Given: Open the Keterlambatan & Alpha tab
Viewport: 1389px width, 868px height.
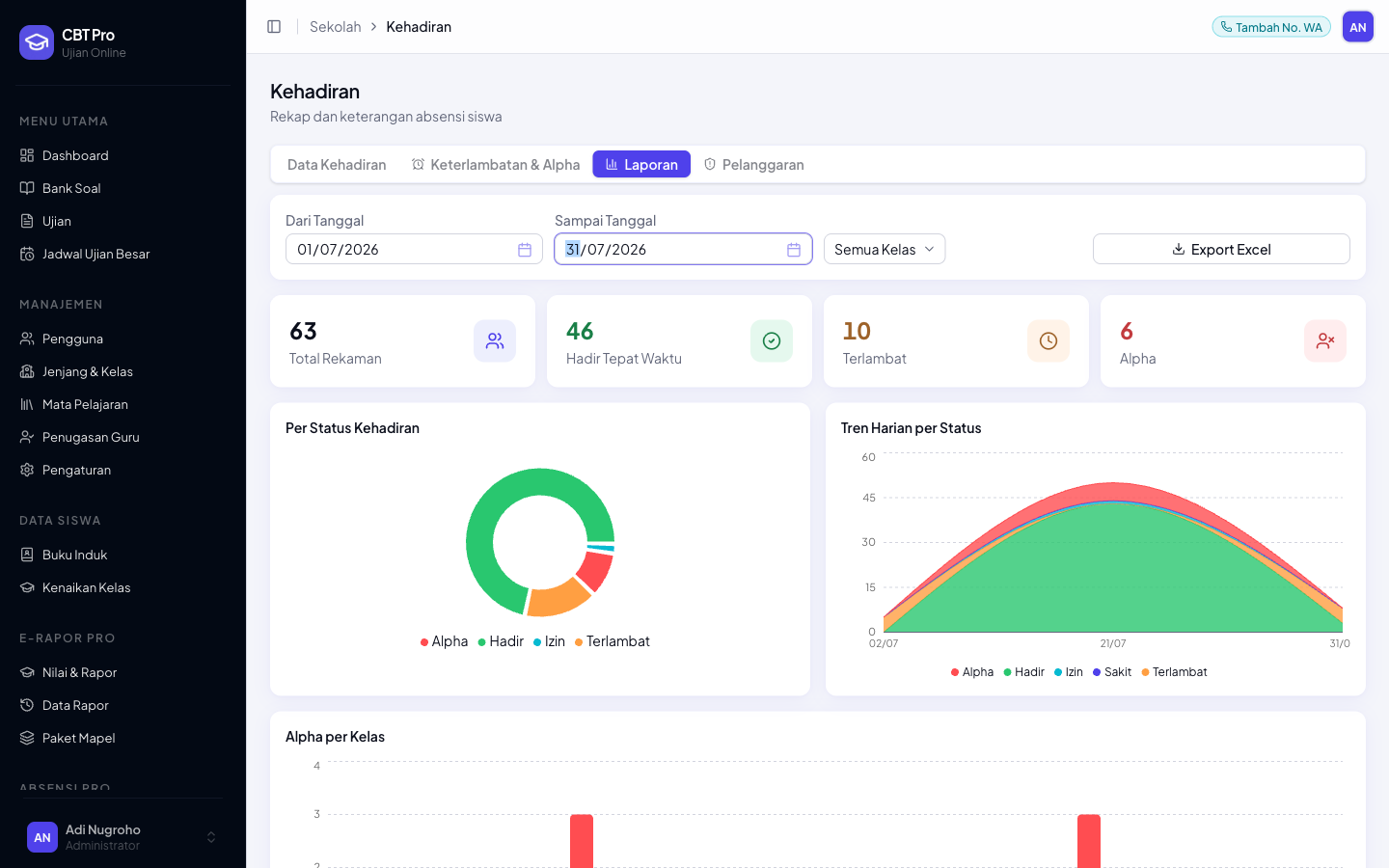Looking at the screenshot, I should click(496, 165).
